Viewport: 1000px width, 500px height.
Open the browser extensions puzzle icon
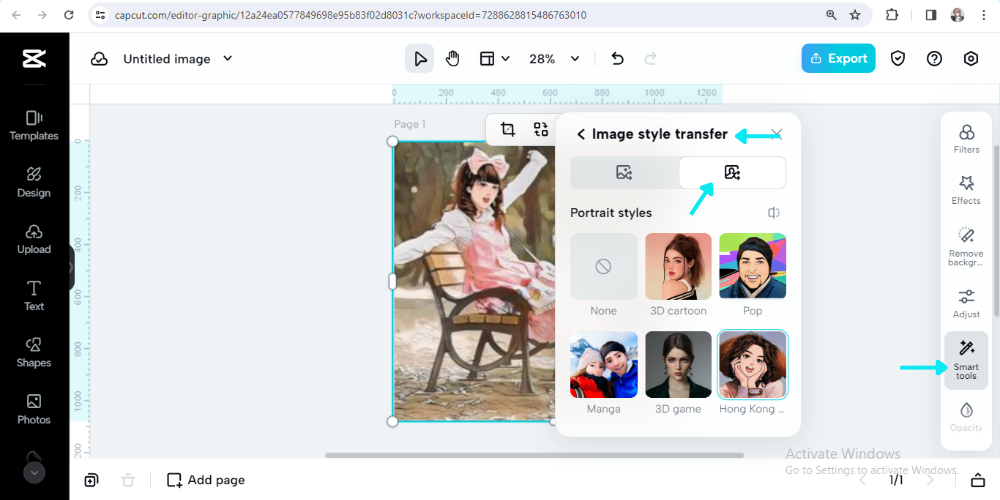(892, 15)
